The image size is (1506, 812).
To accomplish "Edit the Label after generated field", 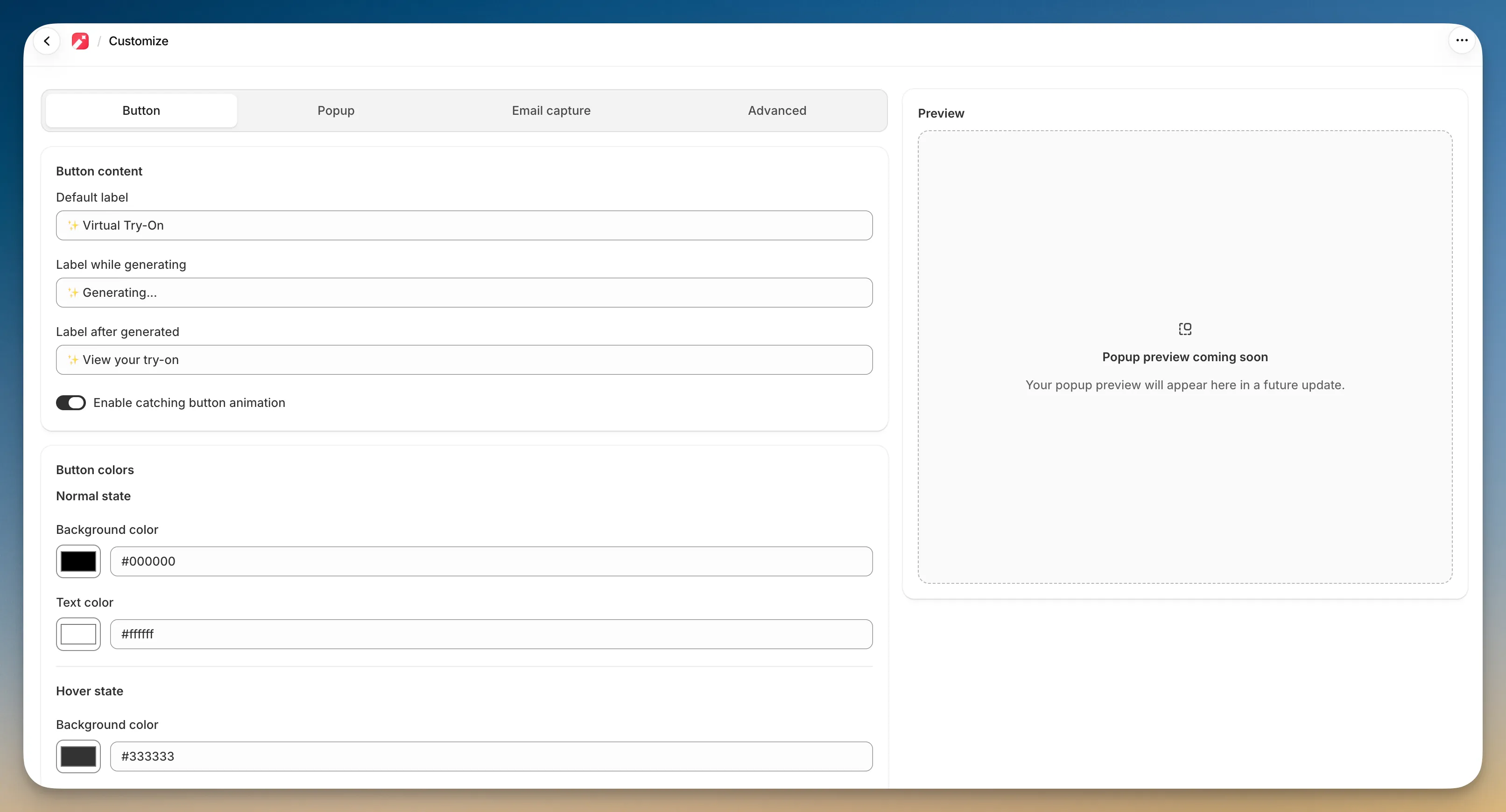I will 464,360.
